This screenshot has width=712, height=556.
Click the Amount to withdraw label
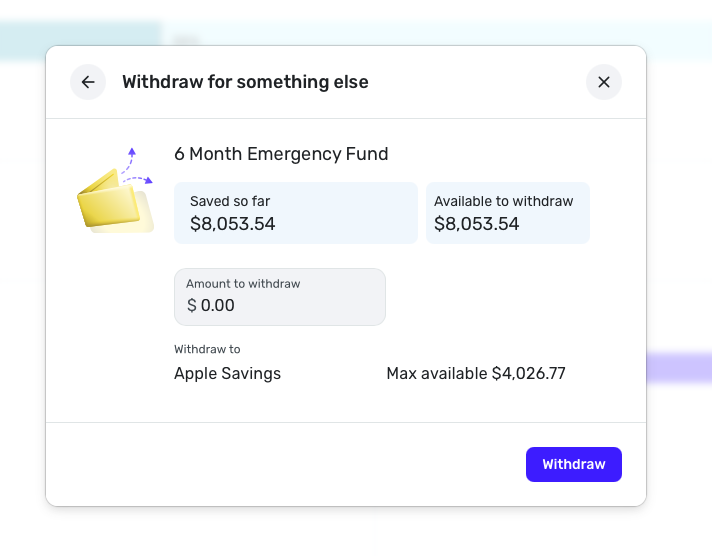[x=243, y=284]
